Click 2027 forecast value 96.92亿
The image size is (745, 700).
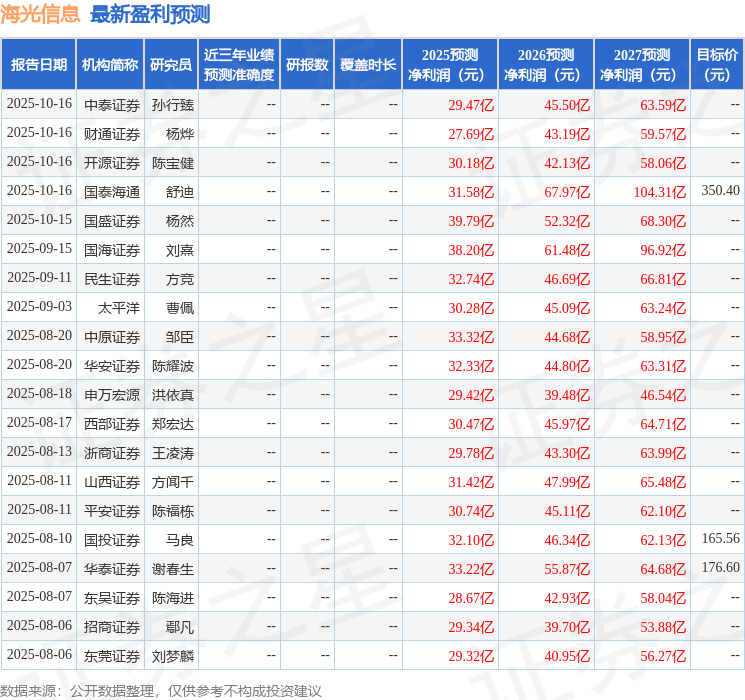click(x=663, y=250)
